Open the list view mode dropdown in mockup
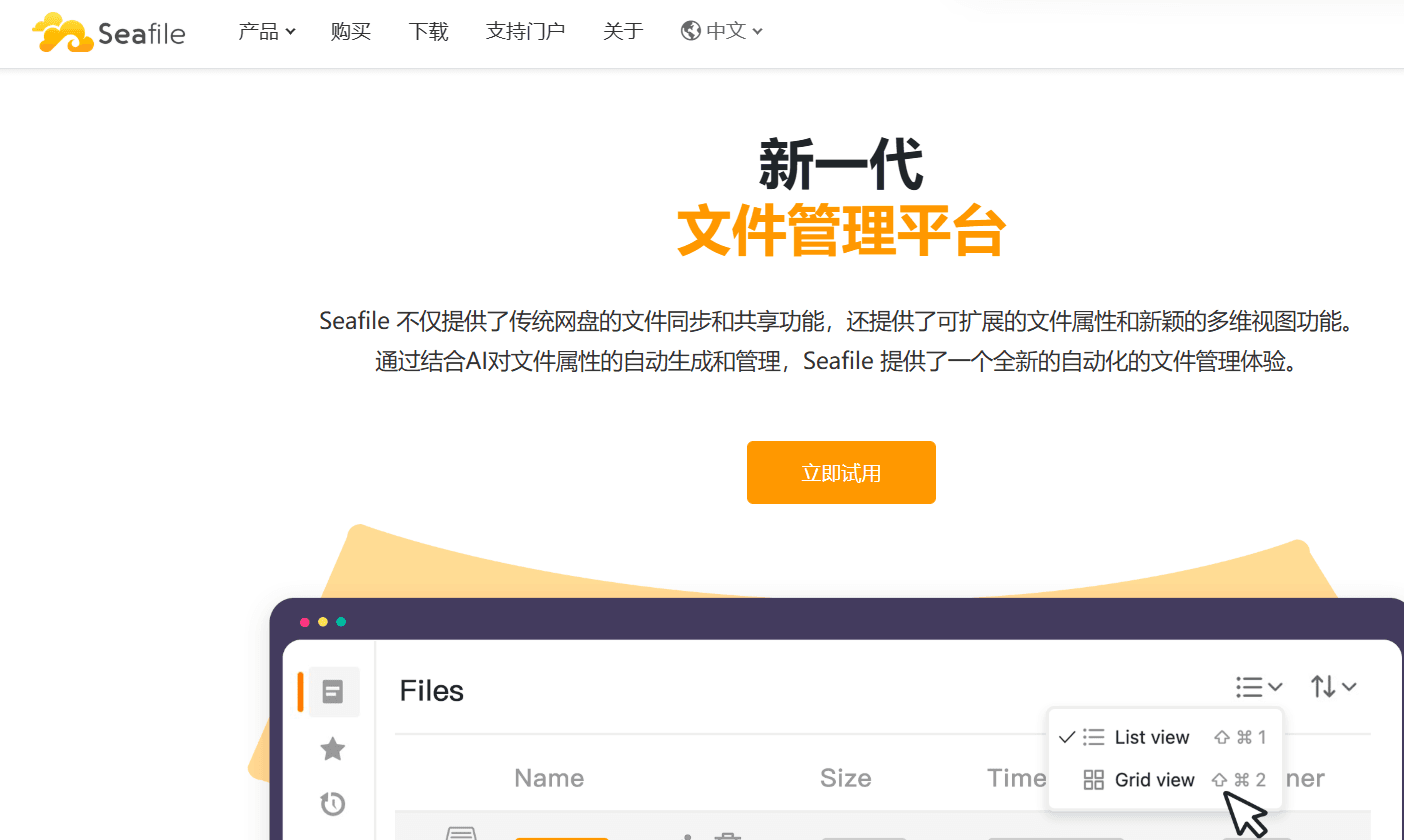Viewport: 1404px width, 840px height. 1259,687
